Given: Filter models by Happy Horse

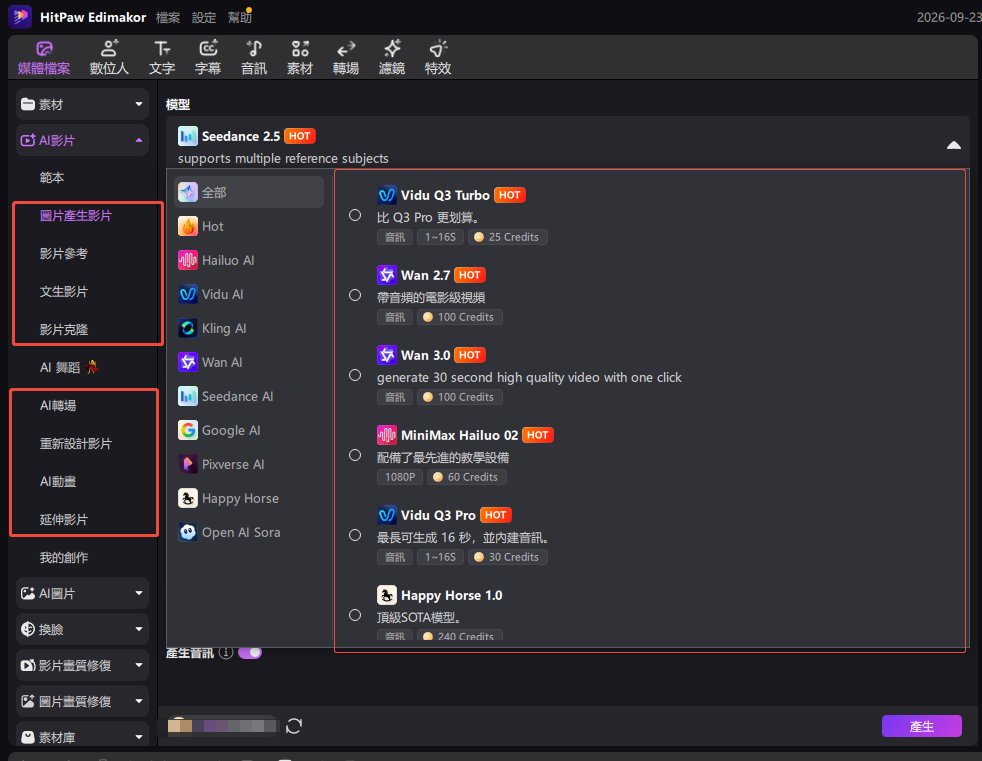Looking at the screenshot, I should pyautogui.click(x=249, y=499).
